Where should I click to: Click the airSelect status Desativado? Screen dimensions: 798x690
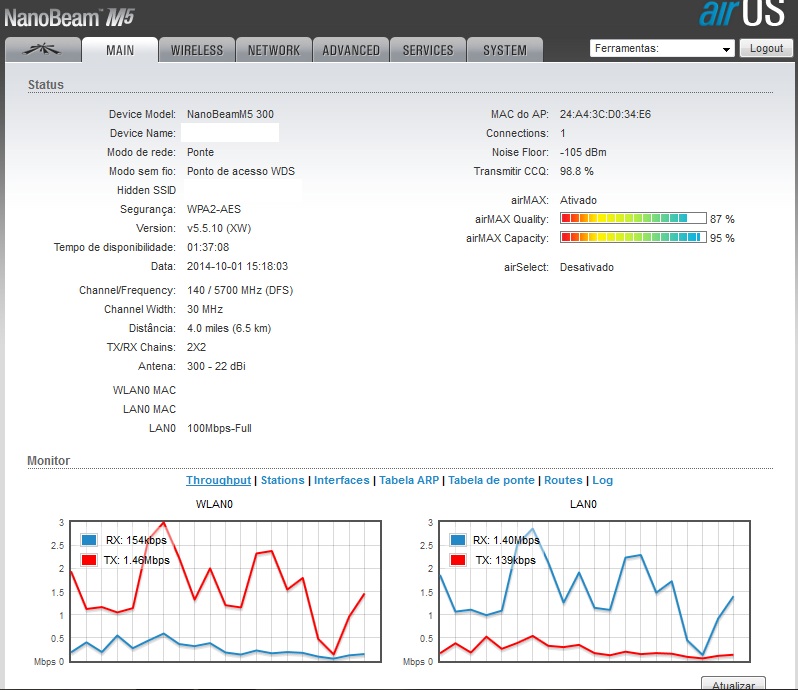587,267
